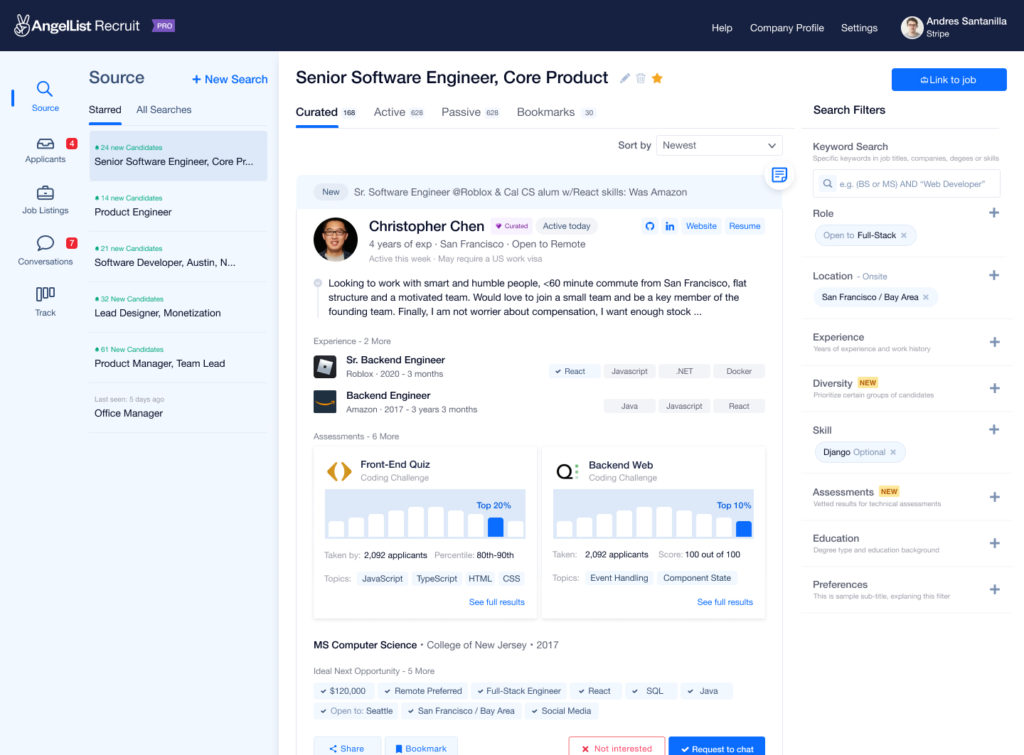The width and height of the screenshot is (1024, 755).
Task: Open Christopher Chen's GitHub profile icon
Action: pyautogui.click(x=649, y=226)
